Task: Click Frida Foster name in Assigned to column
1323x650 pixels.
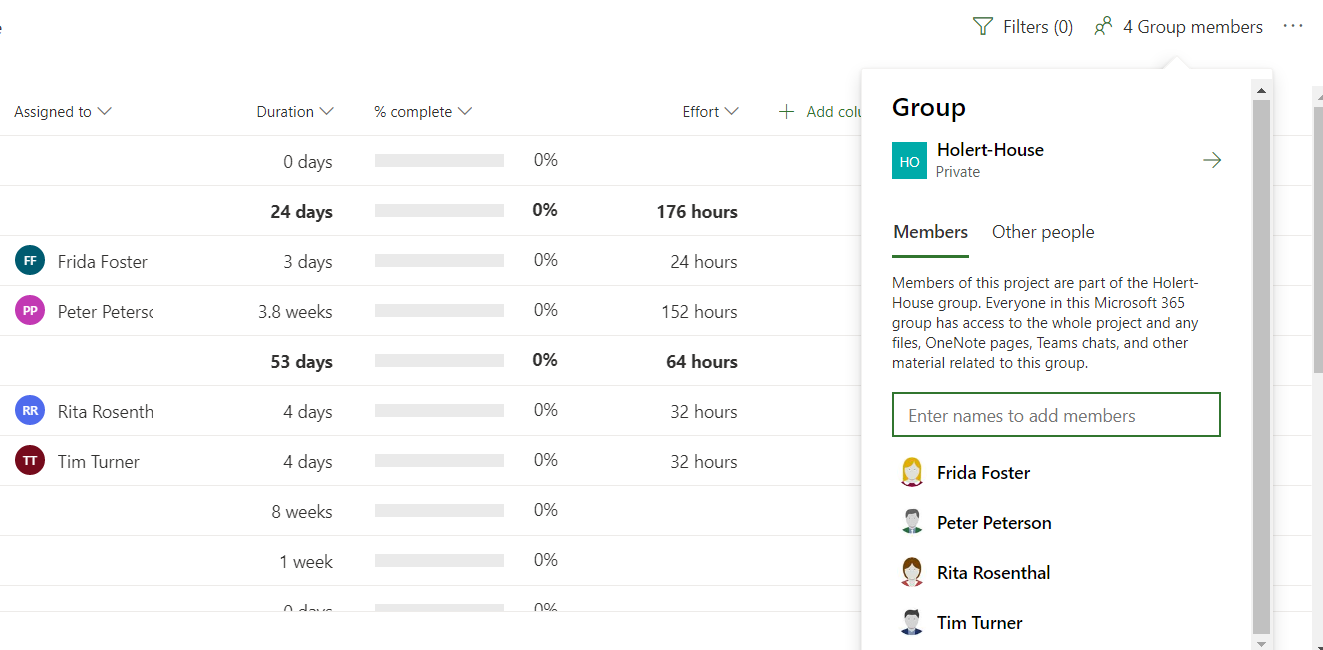Action: coord(103,262)
